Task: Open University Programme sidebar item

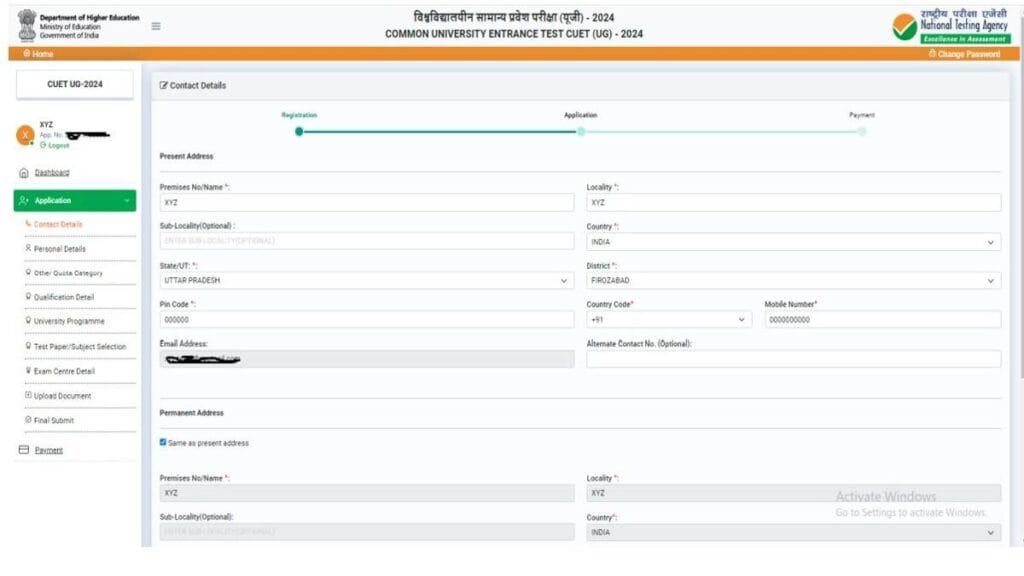Action: [69, 321]
